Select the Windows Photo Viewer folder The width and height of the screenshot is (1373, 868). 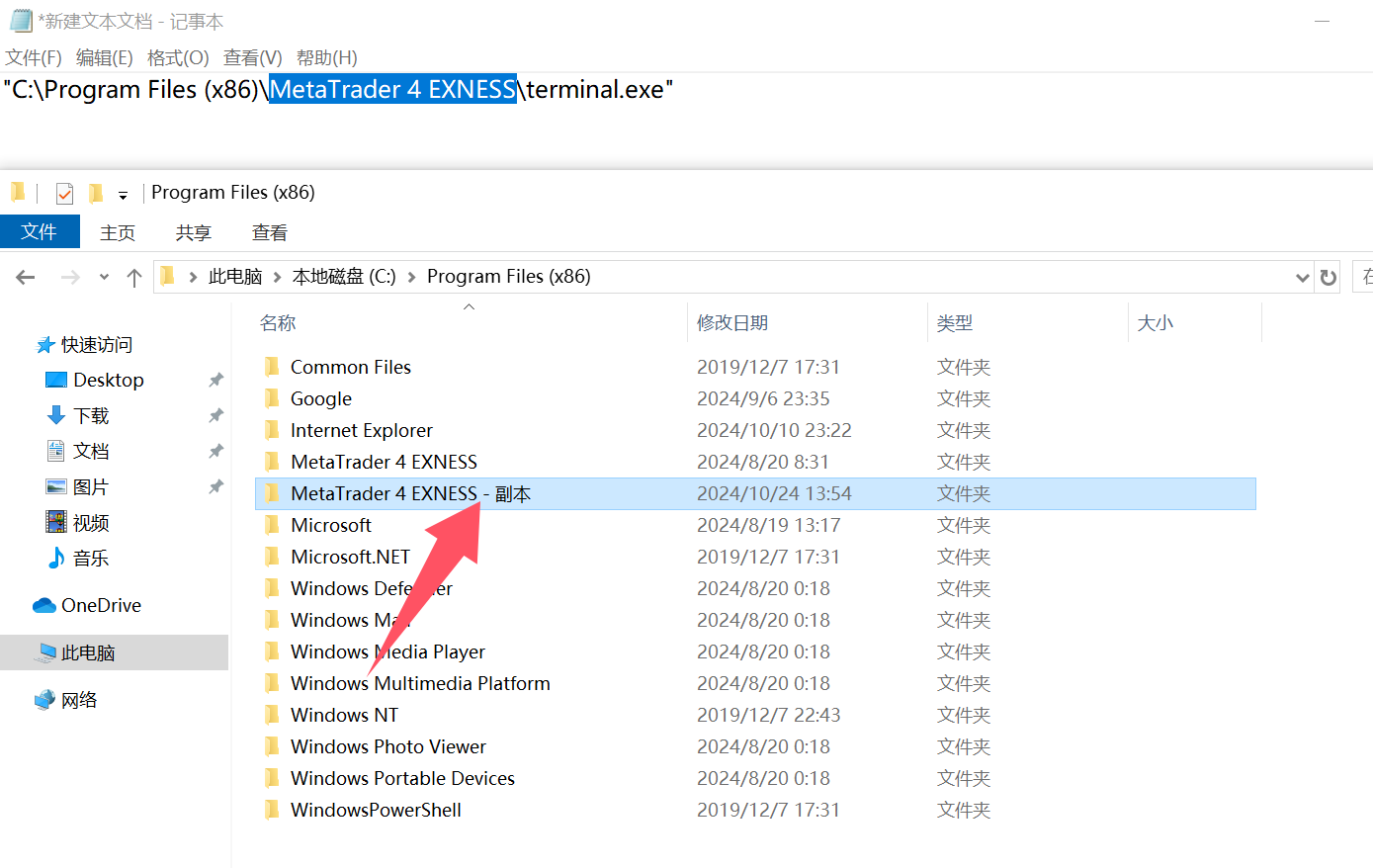click(388, 746)
